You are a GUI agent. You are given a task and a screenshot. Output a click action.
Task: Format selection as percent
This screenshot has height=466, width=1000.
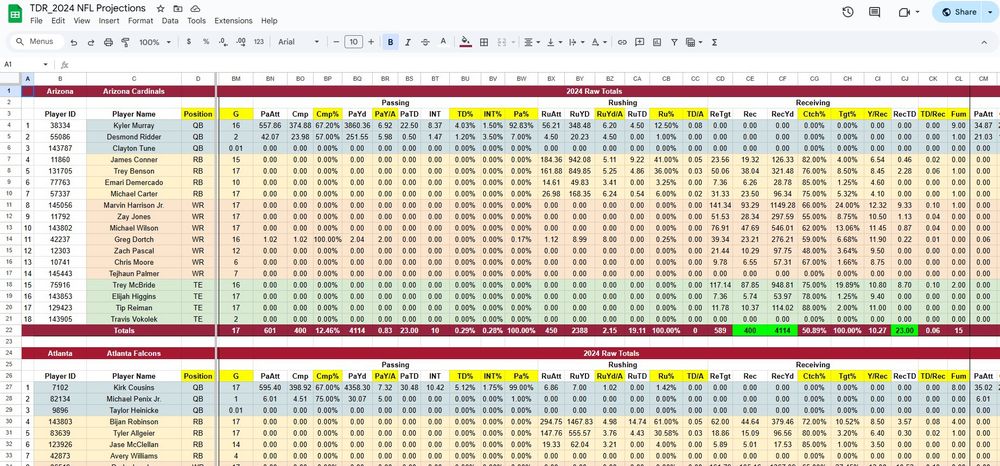point(206,42)
